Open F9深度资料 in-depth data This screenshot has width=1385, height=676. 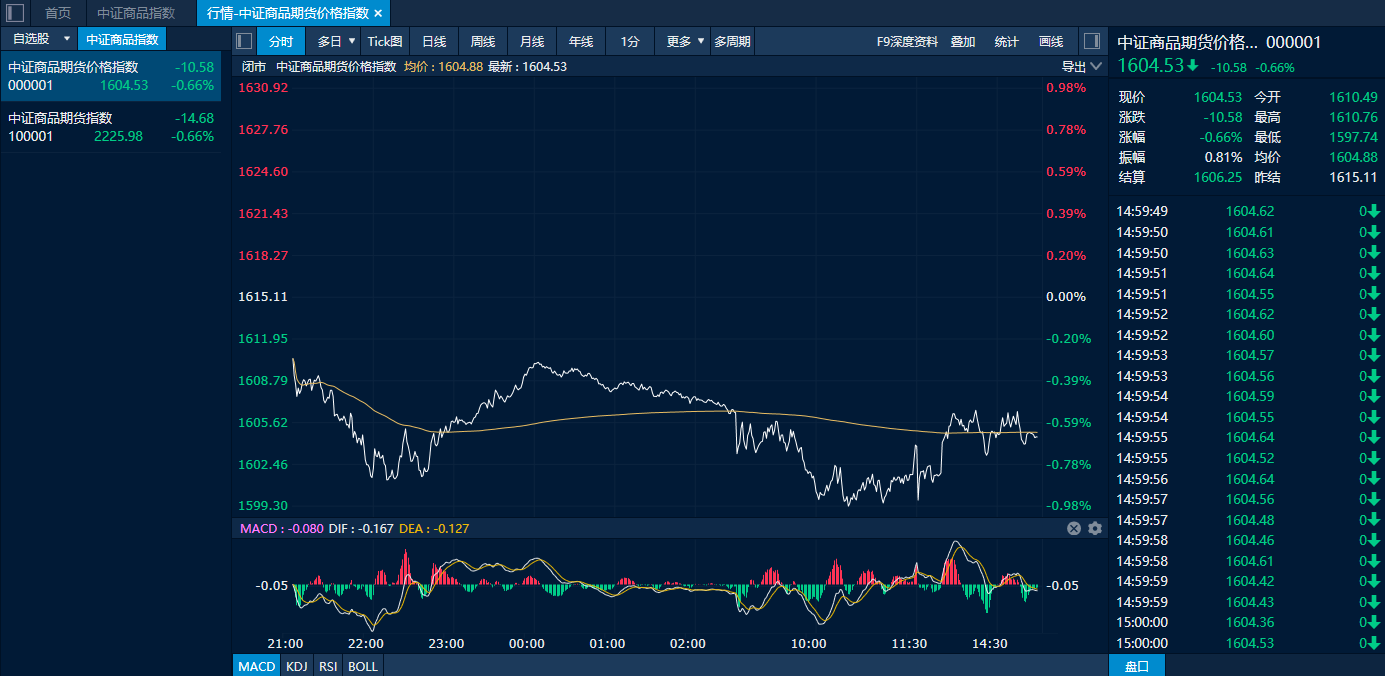tap(907, 41)
